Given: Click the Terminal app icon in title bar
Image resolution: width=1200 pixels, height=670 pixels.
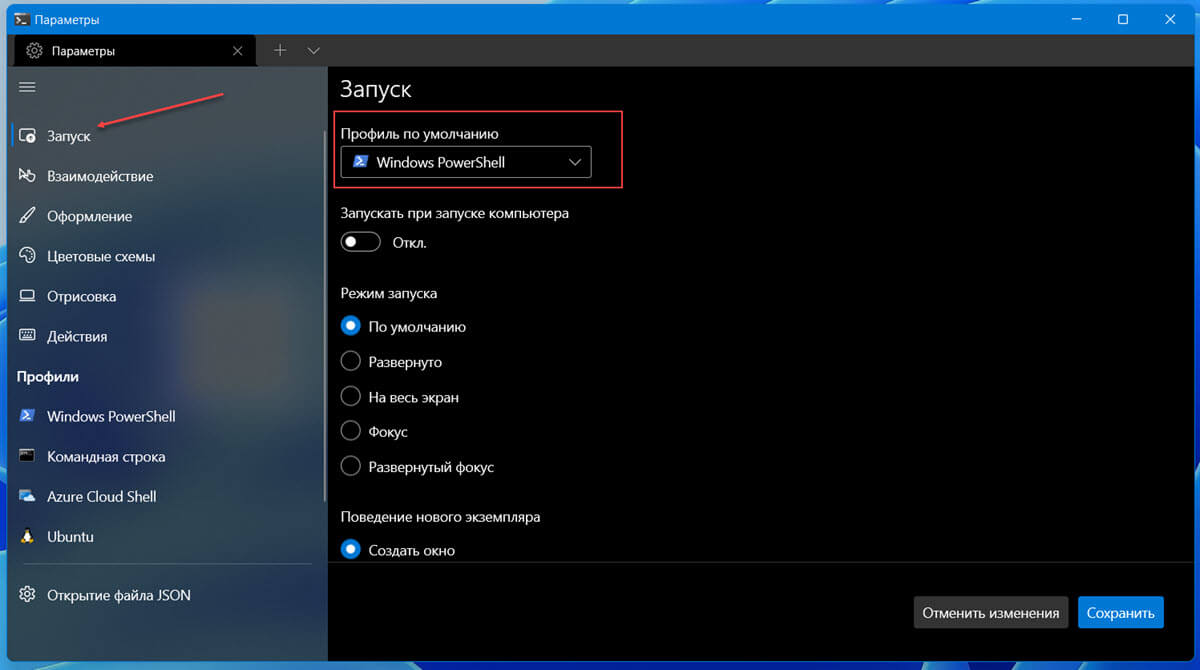Looking at the screenshot, I should point(21,20).
